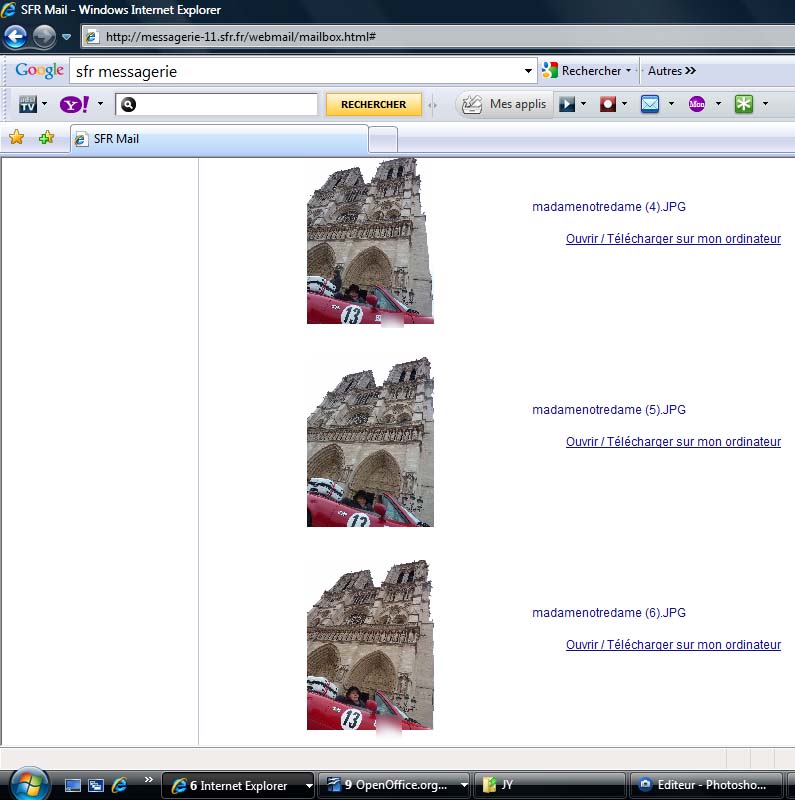Click the madamenotredame (4).JPG file name

click(609, 207)
